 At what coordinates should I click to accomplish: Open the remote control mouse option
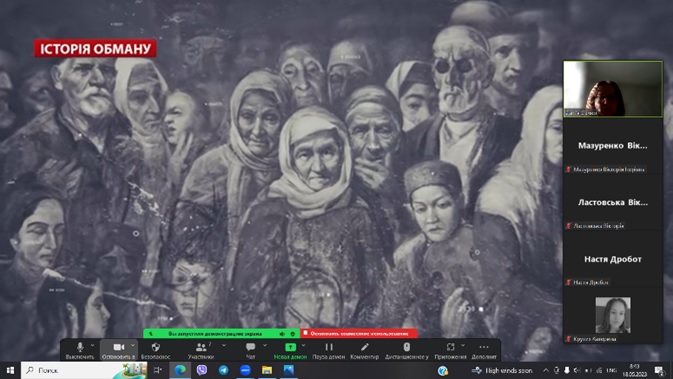[406, 350]
